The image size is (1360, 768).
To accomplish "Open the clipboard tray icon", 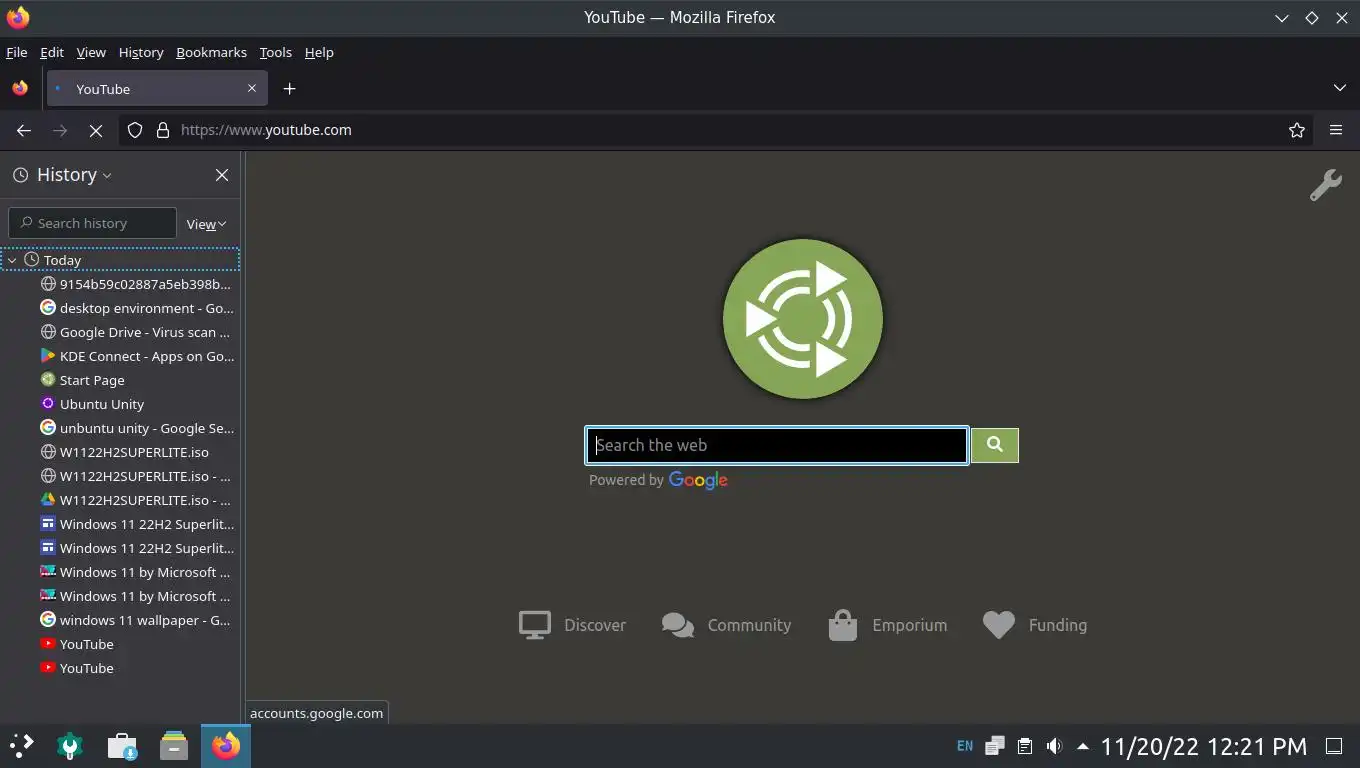I will point(1025,746).
